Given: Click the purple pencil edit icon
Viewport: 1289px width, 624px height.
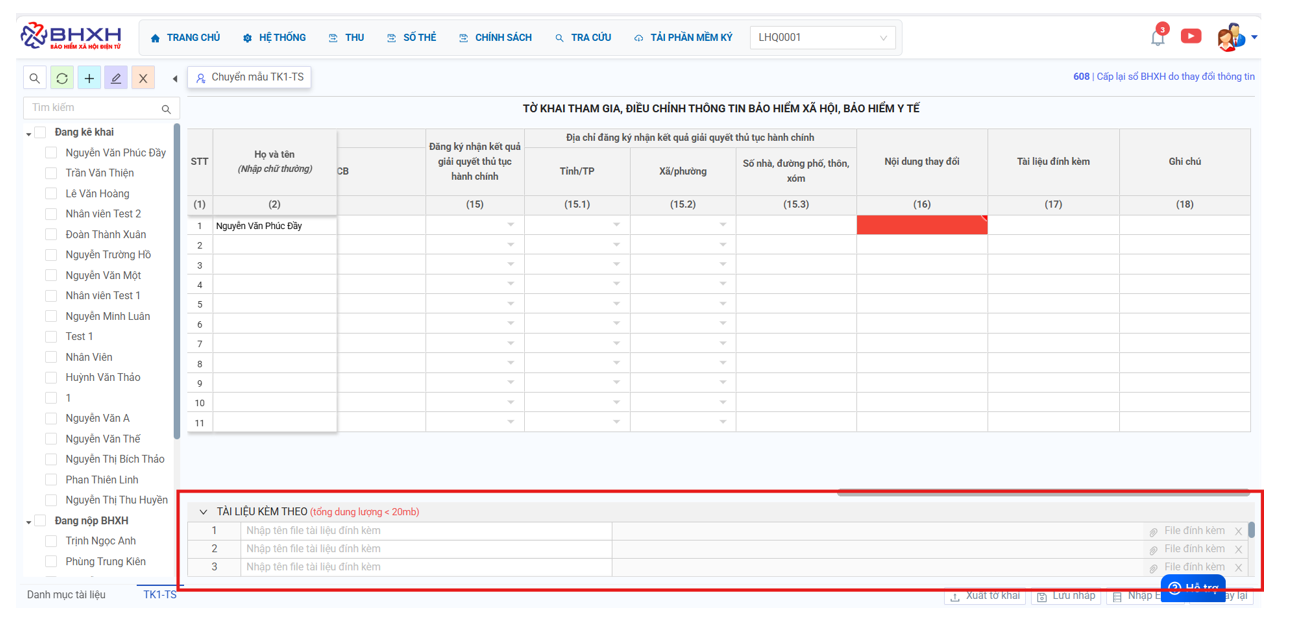Looking at the screenshot, I should coord(116,78).
